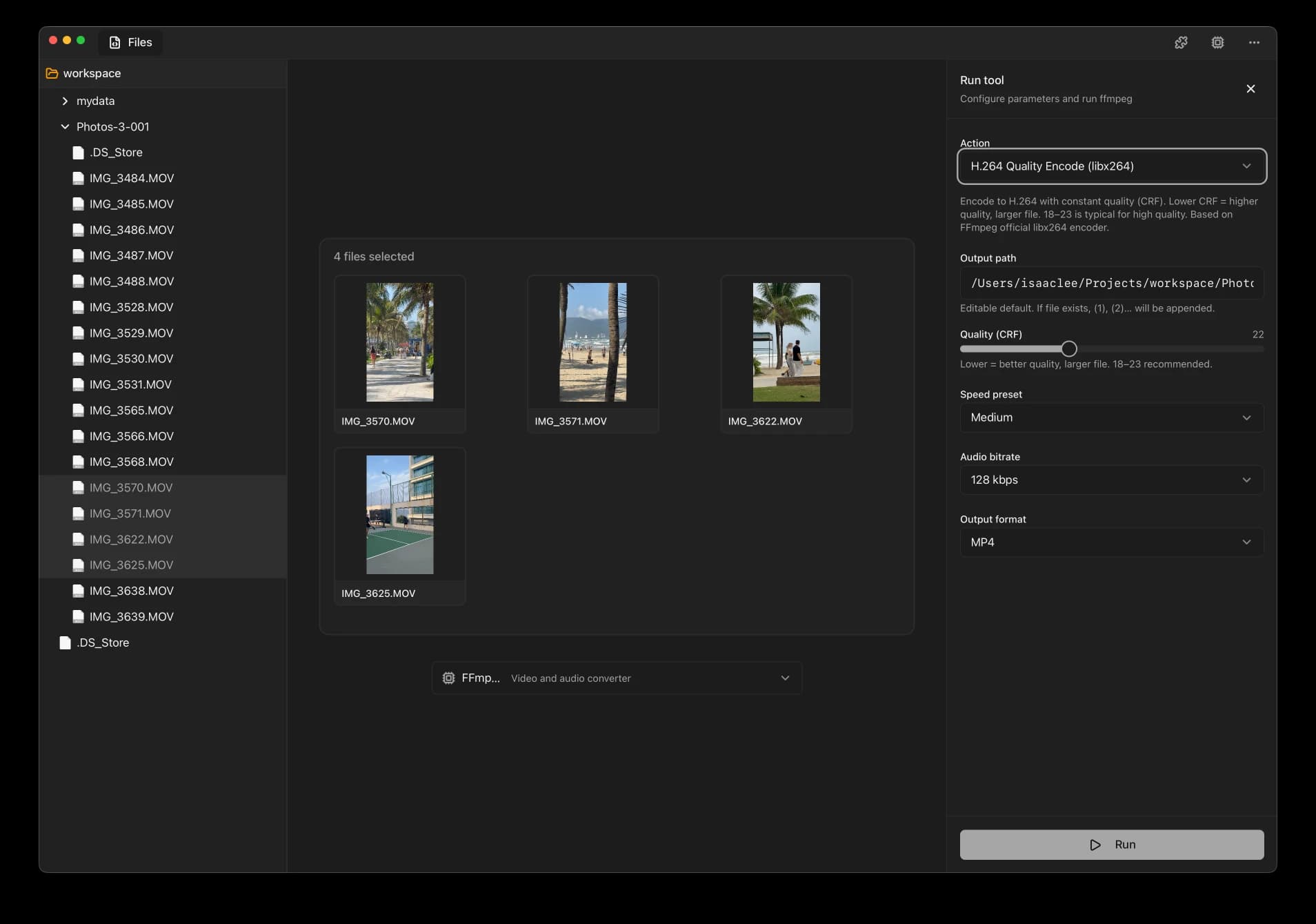Open the Action dropdown showing H.264 Quality Encode

pyautogui.click(x=1111, y=166)
